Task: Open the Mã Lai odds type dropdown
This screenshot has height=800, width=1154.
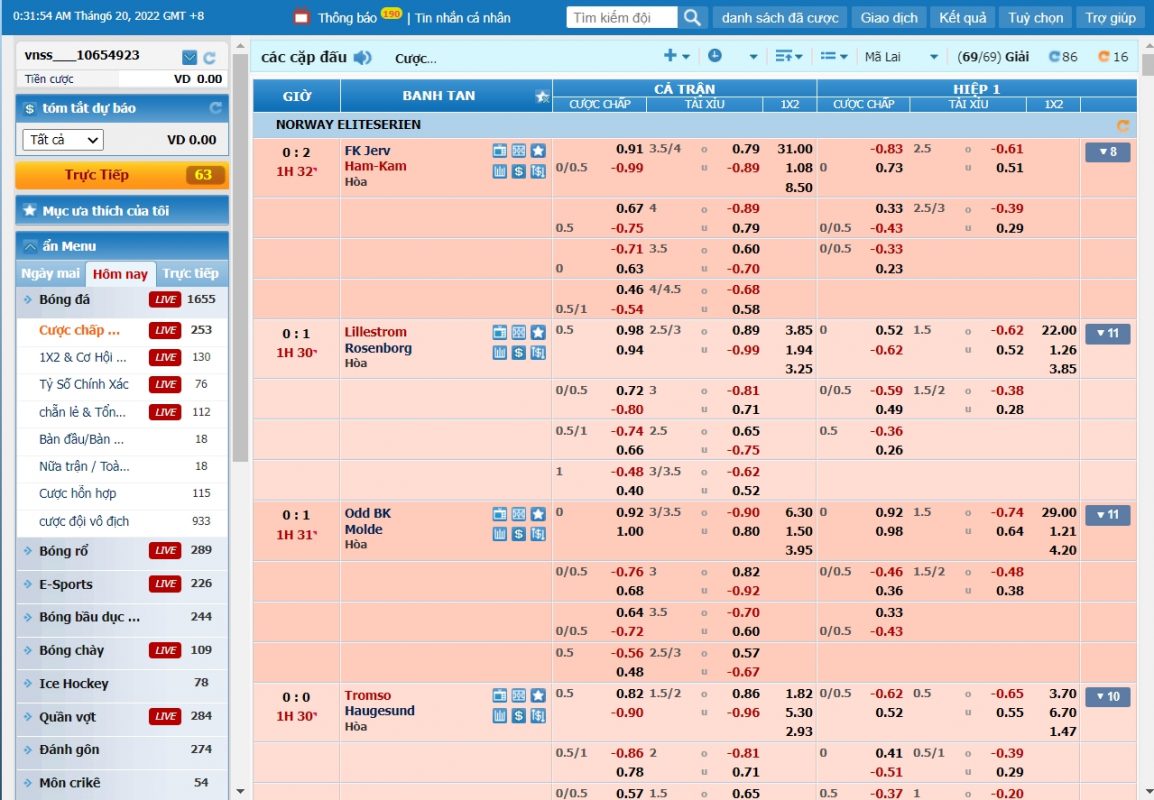Action: click(901, 57)
